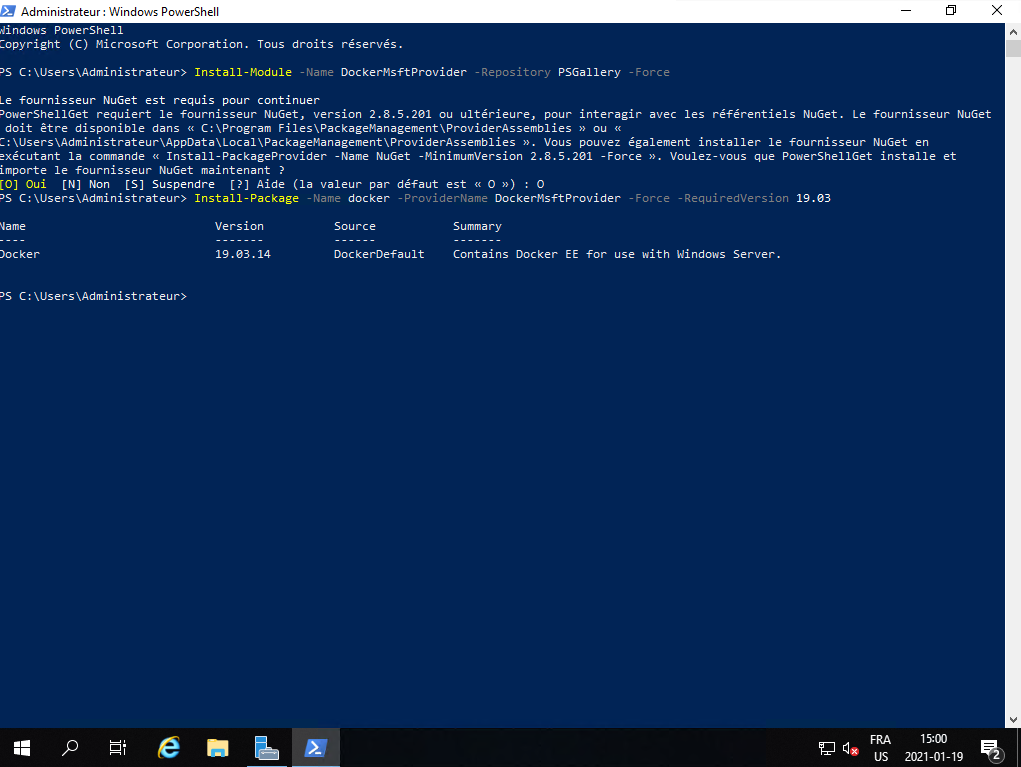Click 'Le fournisseur NuGet est requis' line
Image resolution: width=1021 pixels, height=767 pixels.
pyautogui.click(x=160, y=100)
